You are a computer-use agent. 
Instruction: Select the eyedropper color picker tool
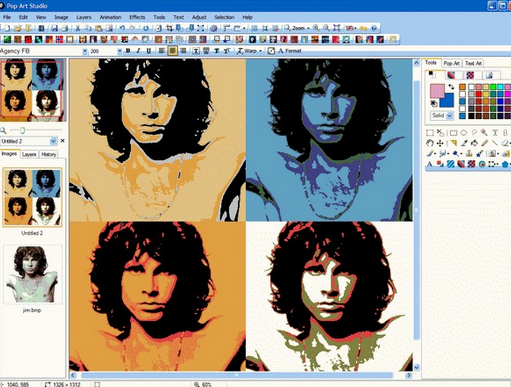464,143
